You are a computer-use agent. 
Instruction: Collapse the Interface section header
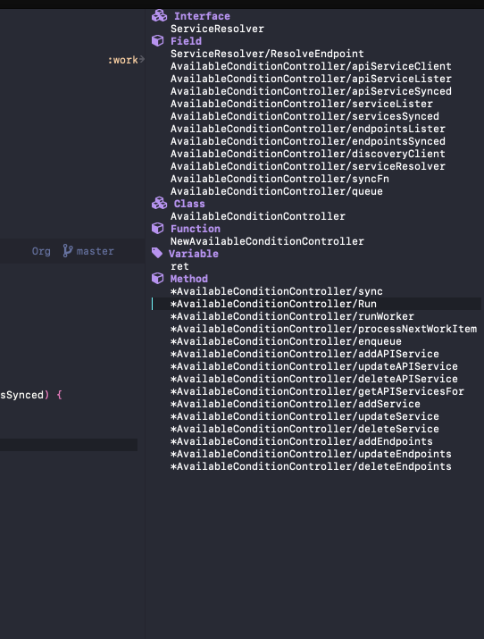coord(202,16)
